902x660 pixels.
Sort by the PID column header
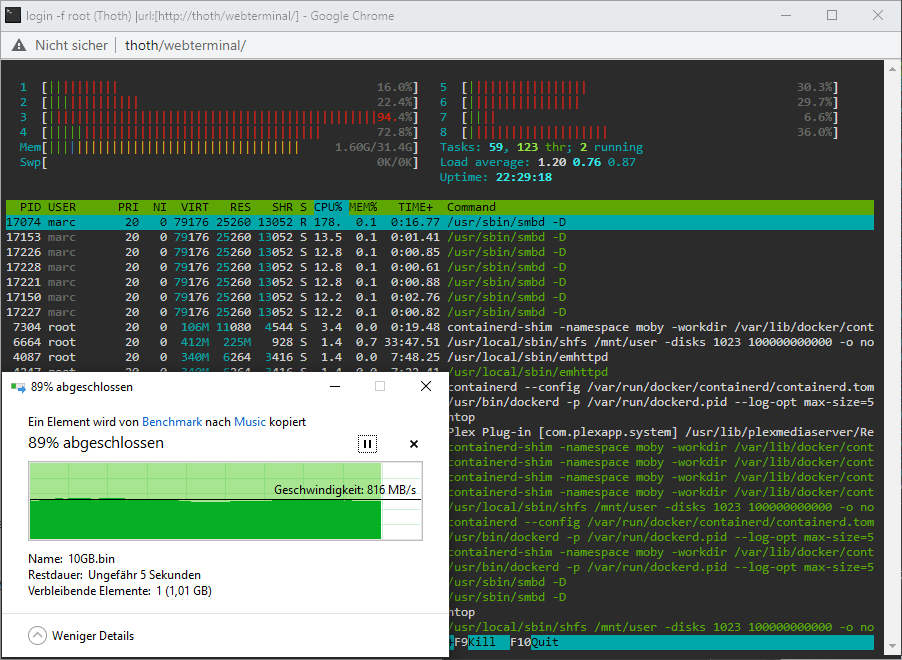click(30, 207)
